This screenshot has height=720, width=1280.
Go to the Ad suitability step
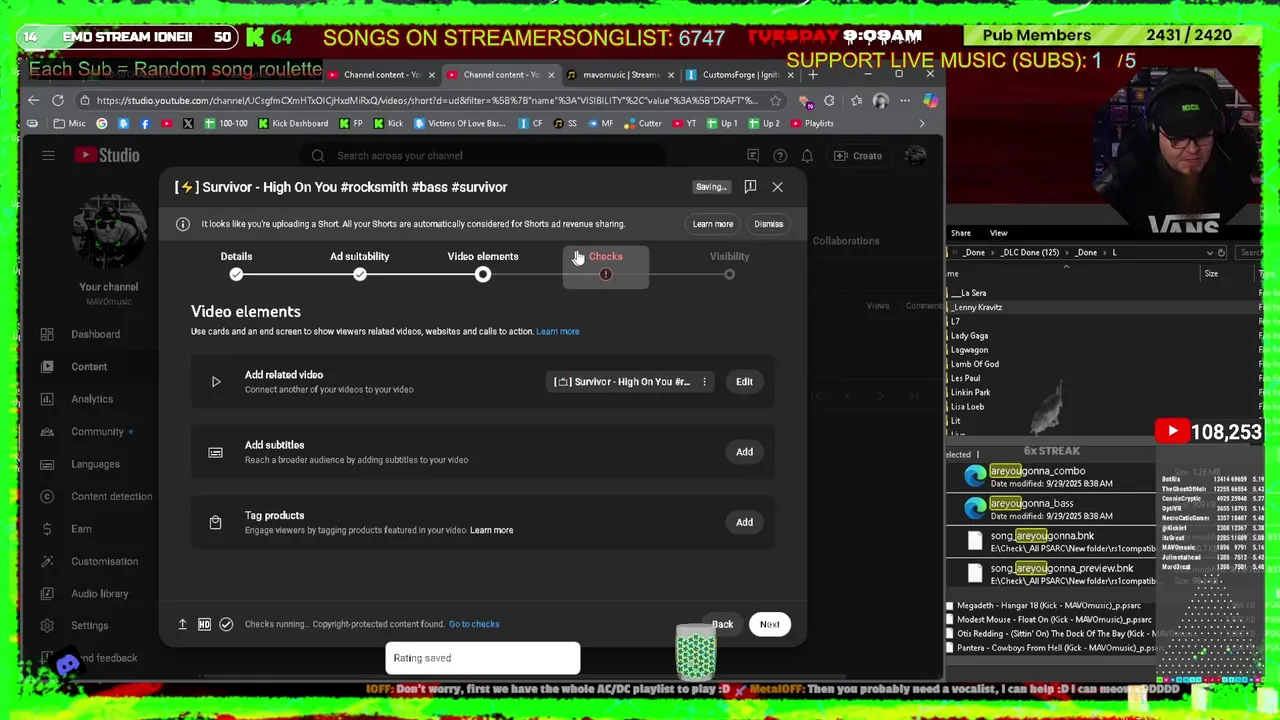(359, 265)
